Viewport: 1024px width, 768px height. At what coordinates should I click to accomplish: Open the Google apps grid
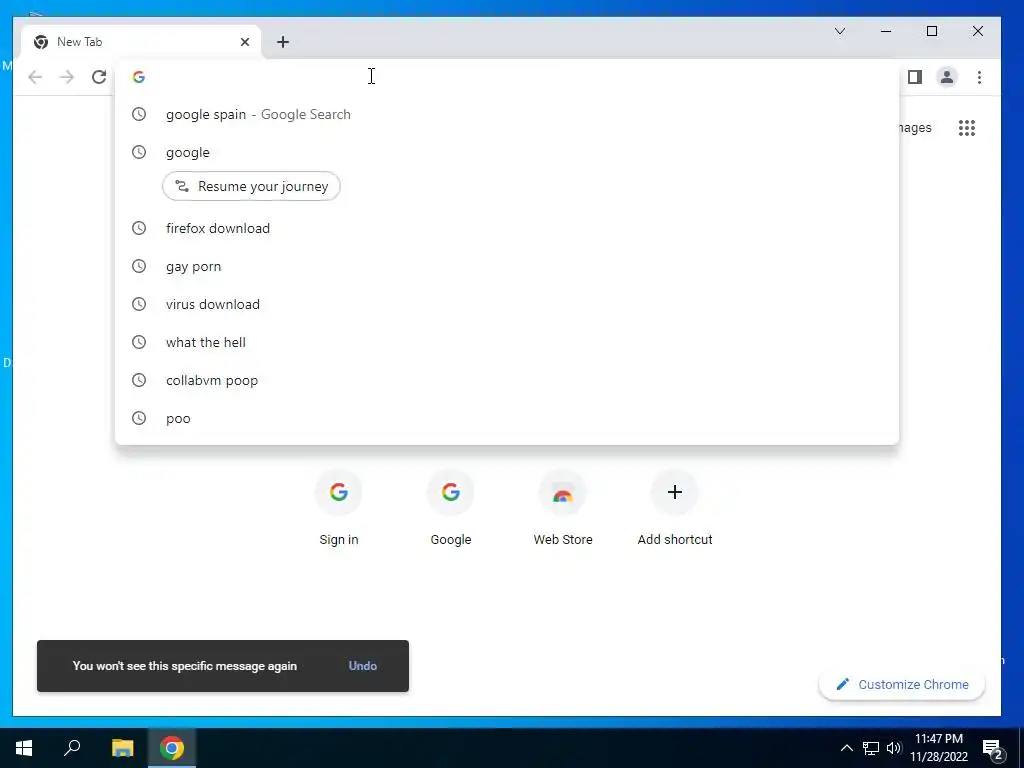967,128
